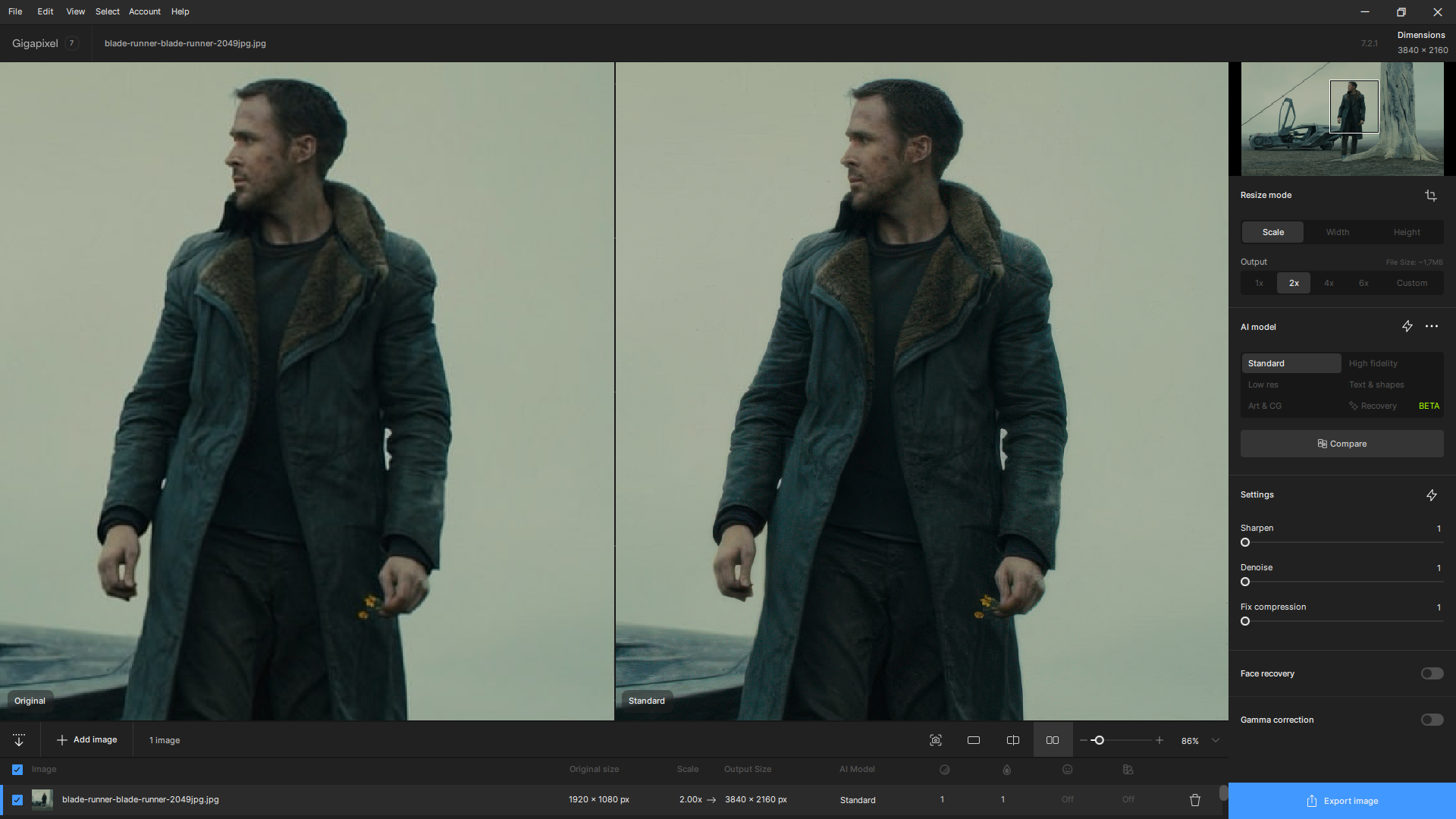Select the side-by-side view icon

(x=1053, y=740)
